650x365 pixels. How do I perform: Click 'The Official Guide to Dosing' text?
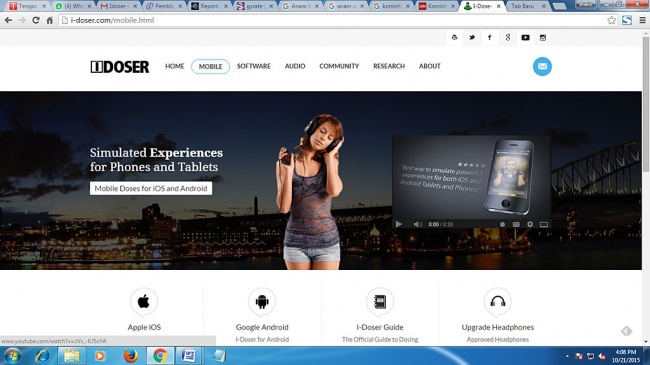point(380,339)
